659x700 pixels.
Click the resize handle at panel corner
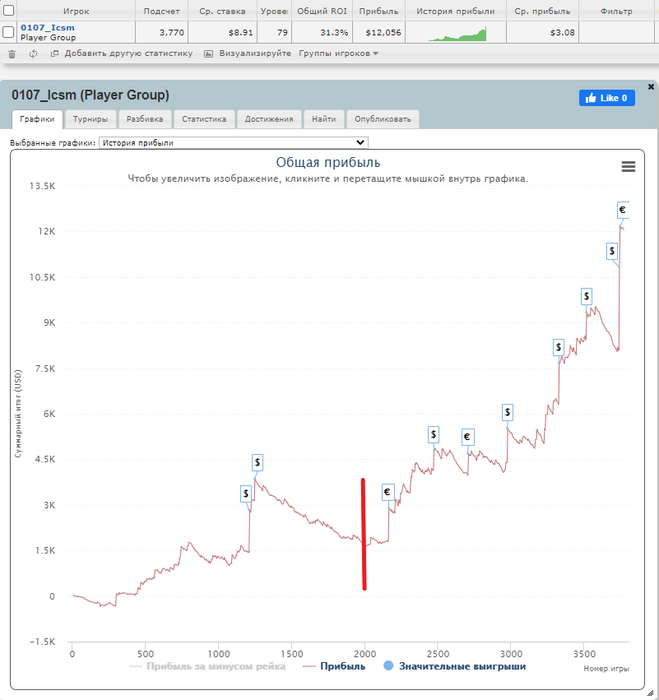pos(650,694)
